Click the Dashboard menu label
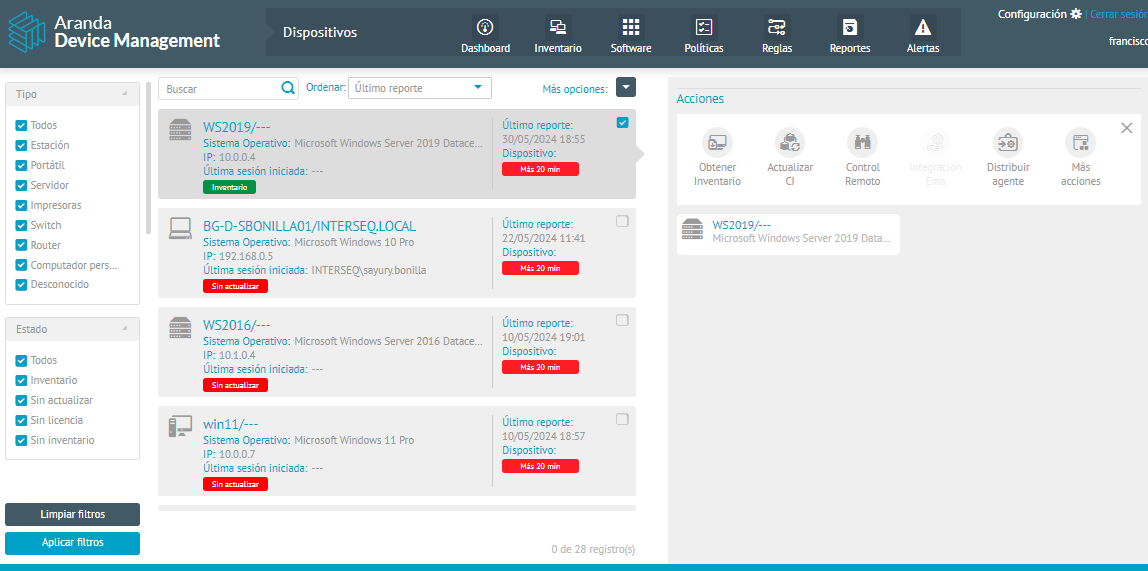Screen dimensions: 1148x571 [x=485, y=49]
